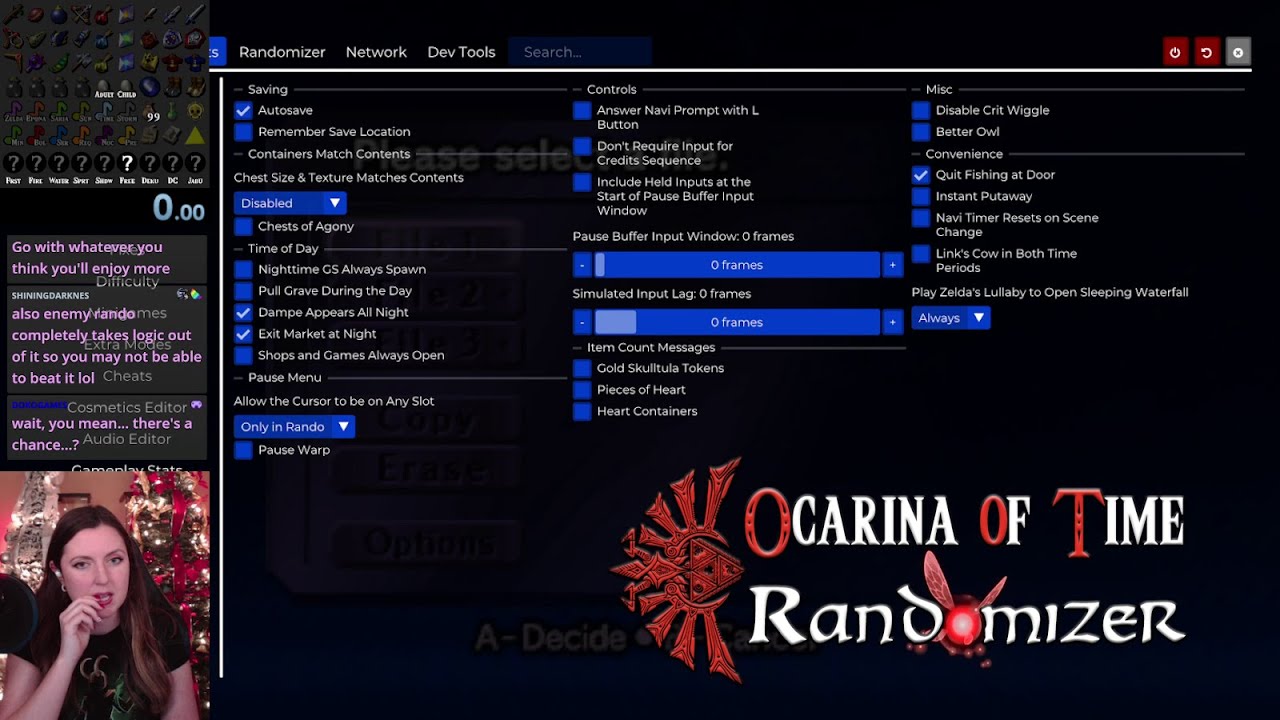Select Audio Editor in the sidebar

coord(127,438)
